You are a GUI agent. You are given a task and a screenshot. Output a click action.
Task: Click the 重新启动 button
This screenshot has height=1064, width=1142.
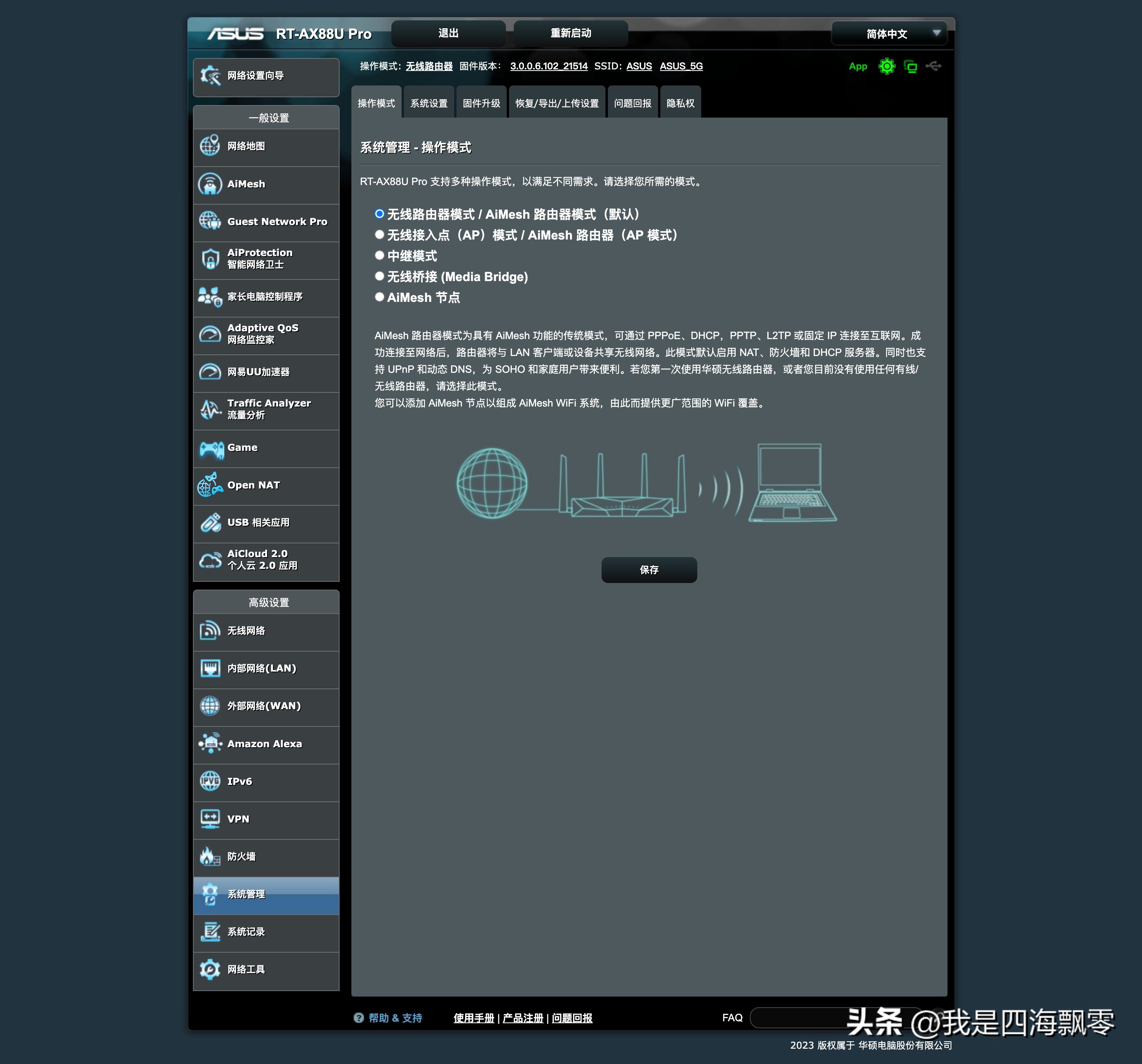click(571, 33)
